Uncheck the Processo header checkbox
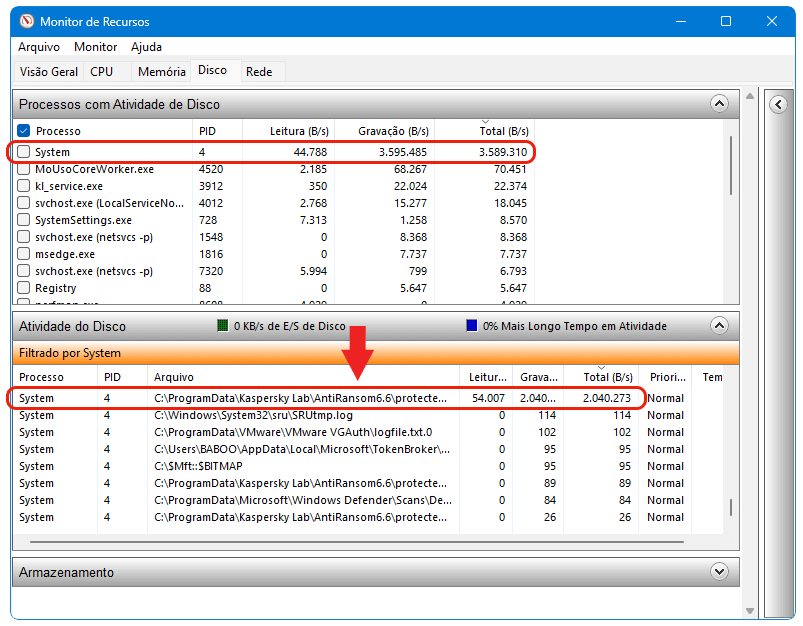 click(22, 130)
